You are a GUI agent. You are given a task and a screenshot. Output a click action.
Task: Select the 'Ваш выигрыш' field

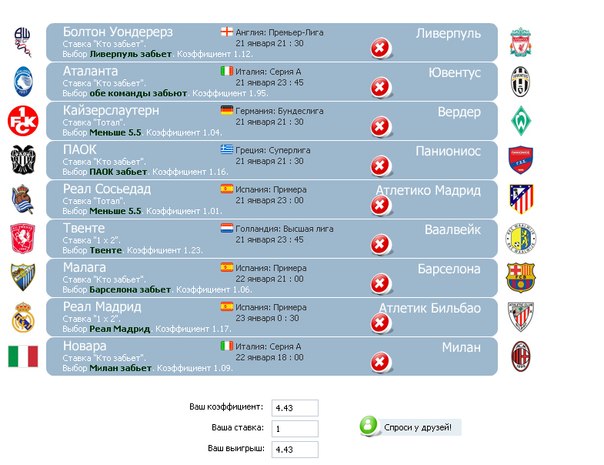pos(295,449)
